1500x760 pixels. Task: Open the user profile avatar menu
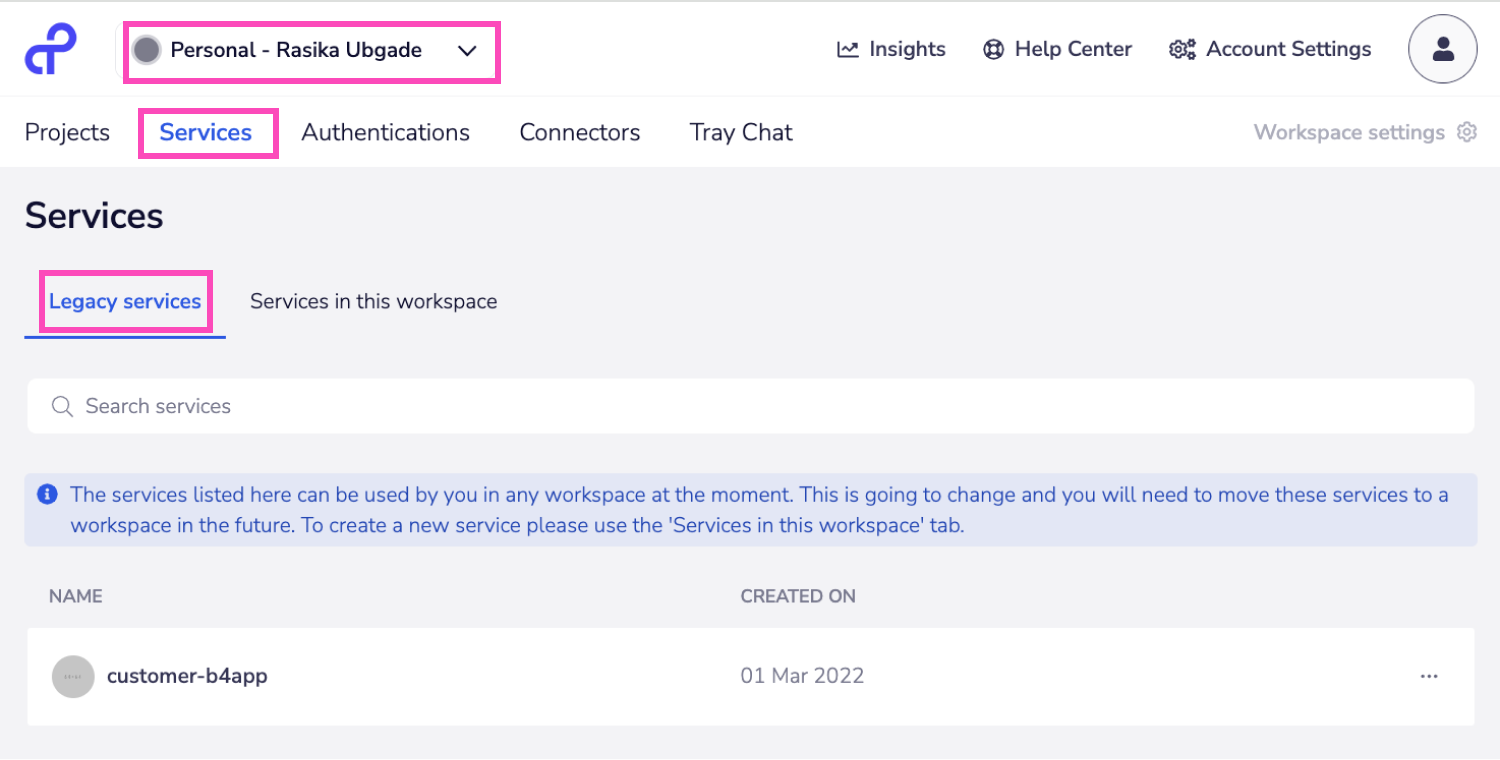(1442, 48)
